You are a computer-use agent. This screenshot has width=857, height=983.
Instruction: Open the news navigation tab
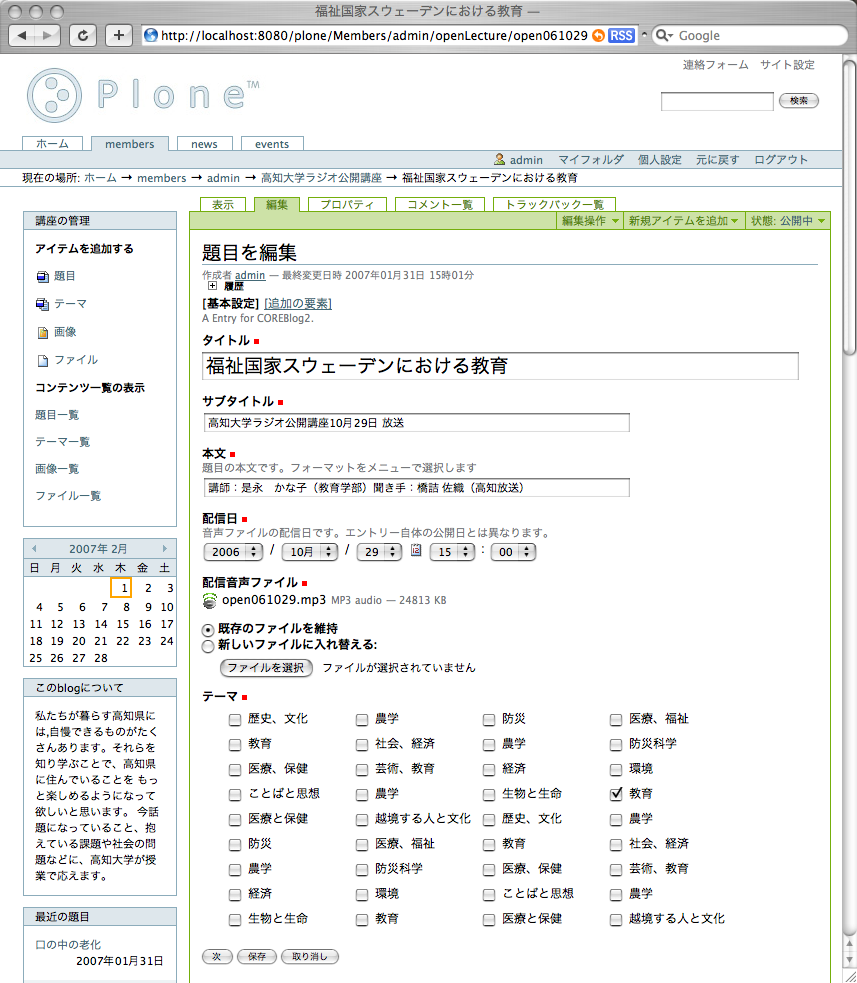pos(204,144)
